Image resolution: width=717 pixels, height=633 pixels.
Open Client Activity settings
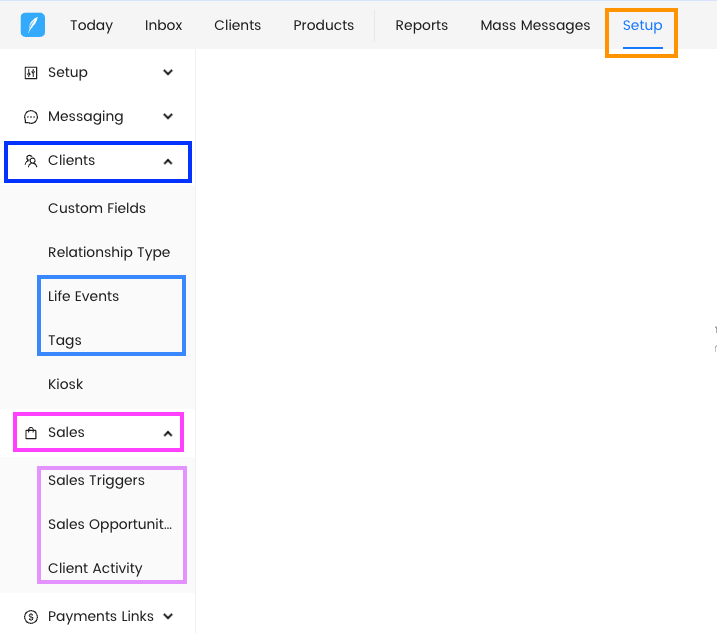(x=95, y=569)
